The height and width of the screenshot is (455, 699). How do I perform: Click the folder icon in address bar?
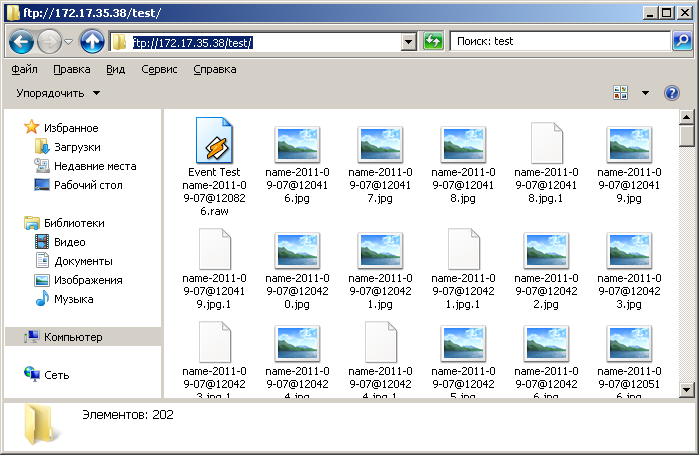[119, 42]
